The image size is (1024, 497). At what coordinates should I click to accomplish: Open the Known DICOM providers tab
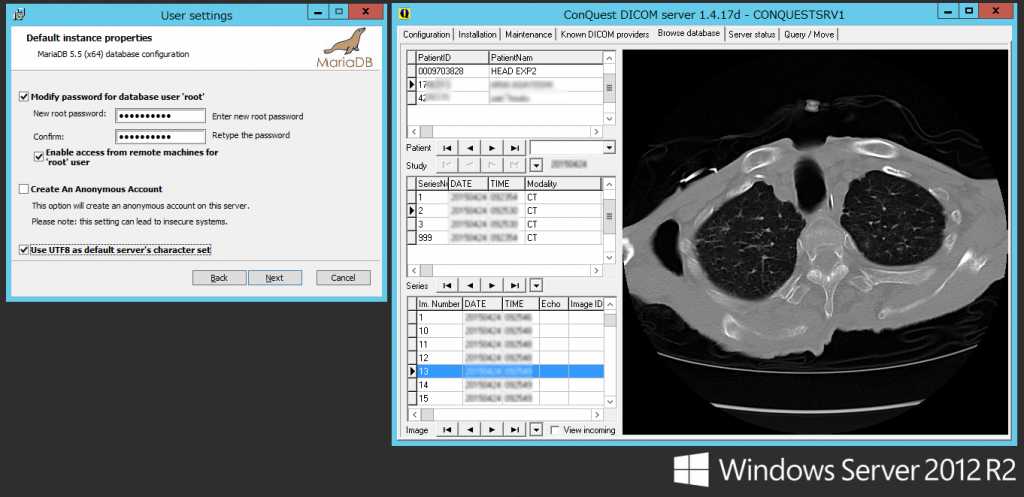click(x=603, y=35)
